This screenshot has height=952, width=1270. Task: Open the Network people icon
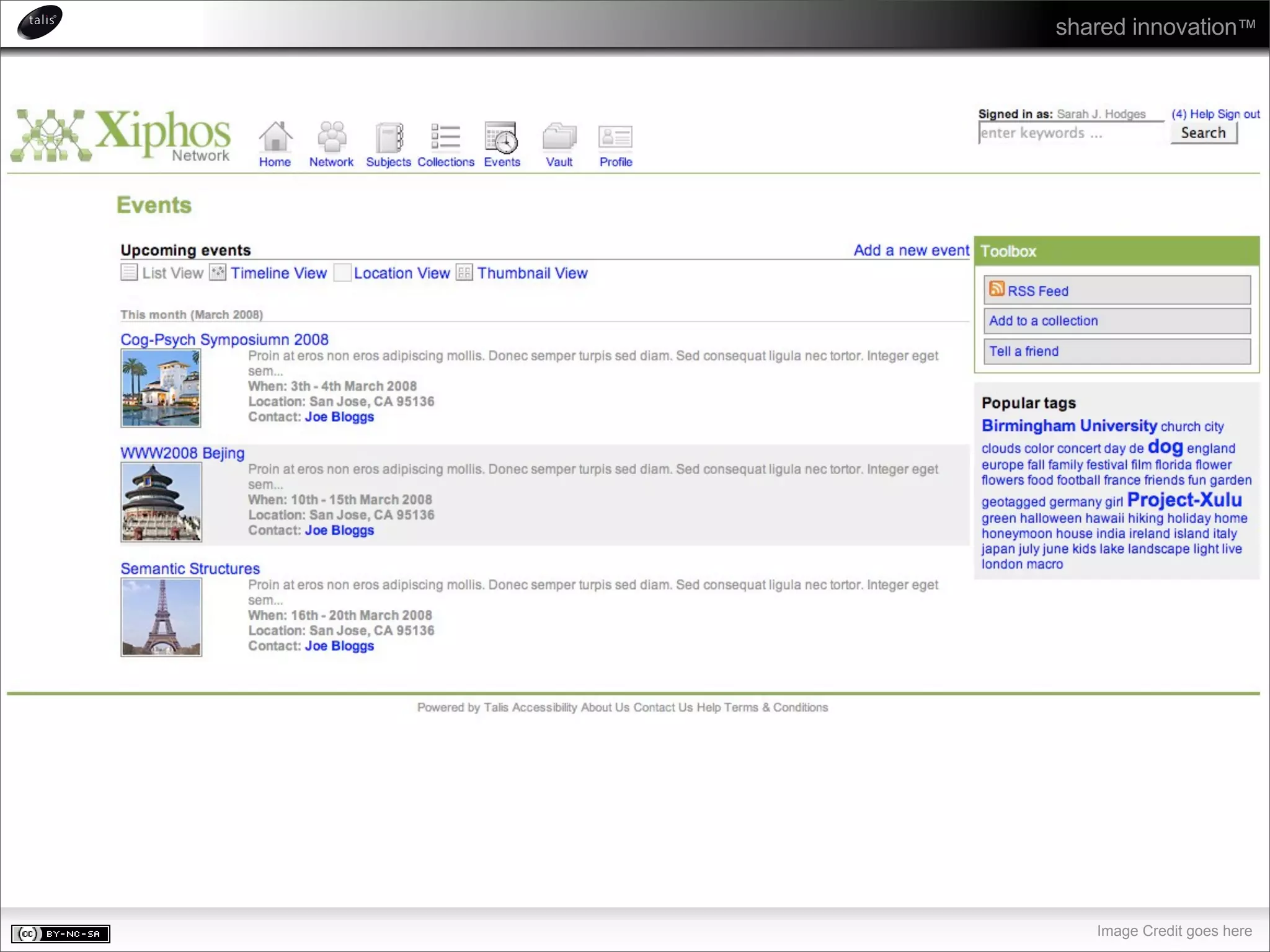332,136
